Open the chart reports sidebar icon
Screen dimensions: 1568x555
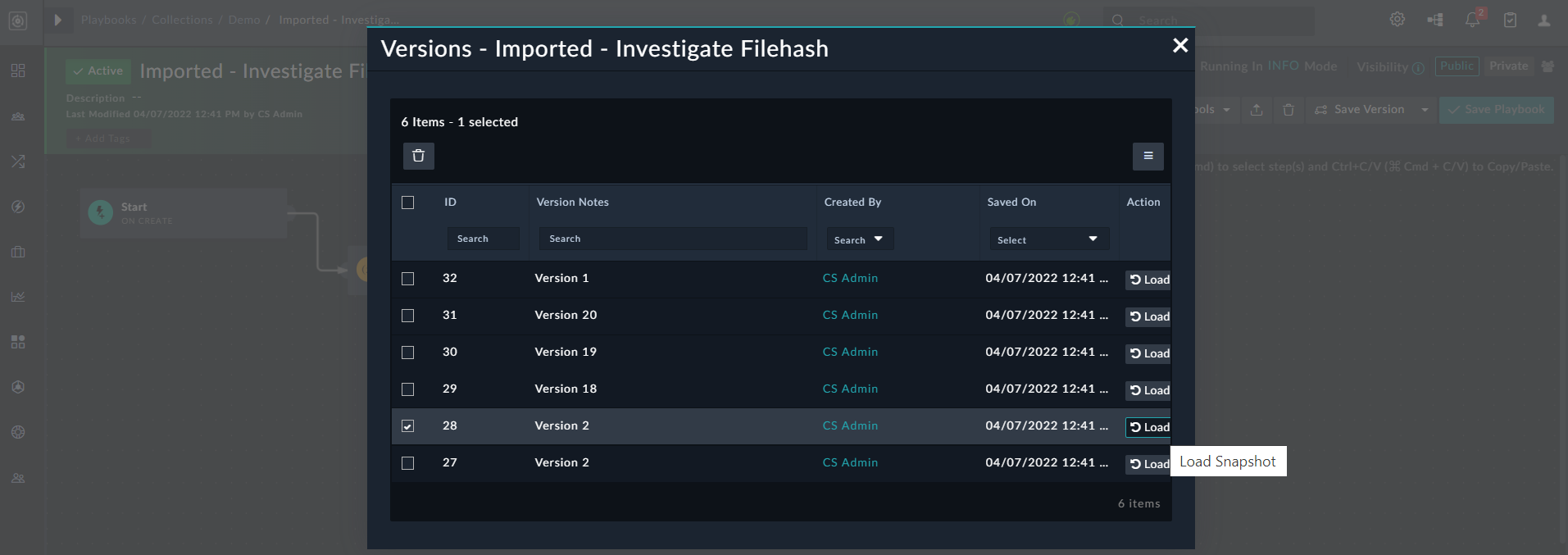click(x=18, y=297)
